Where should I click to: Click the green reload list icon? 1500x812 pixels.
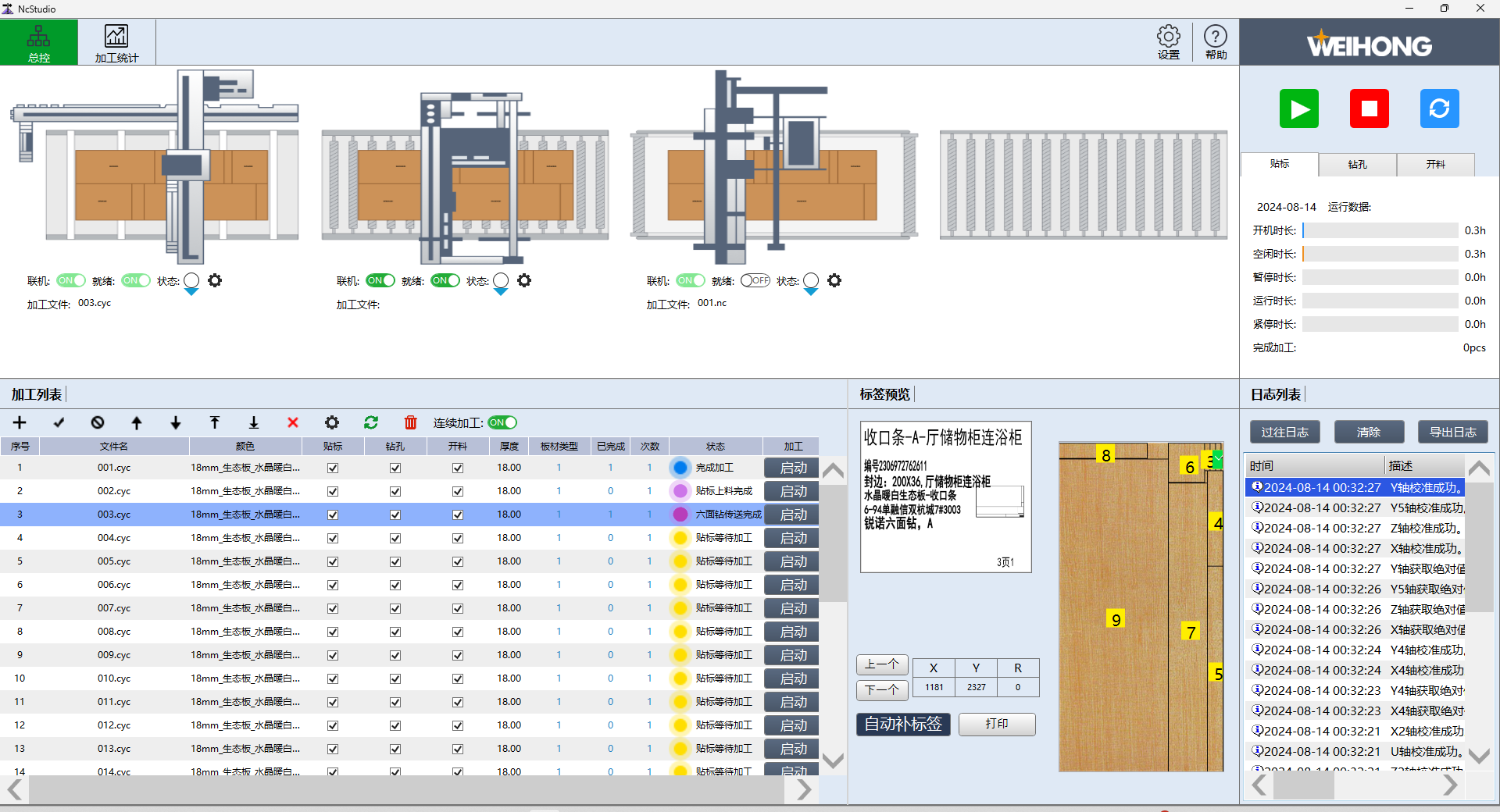pos(371,422)
